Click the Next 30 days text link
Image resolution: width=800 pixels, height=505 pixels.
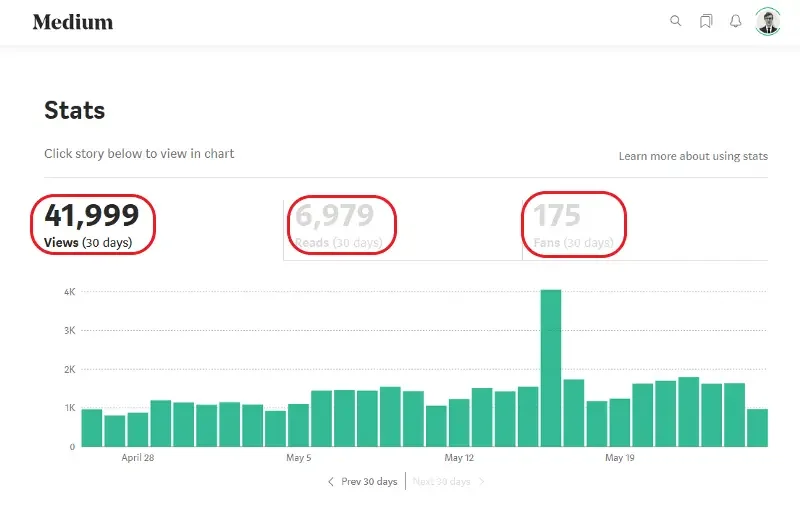pyautogui.click(x=441, y=482)
